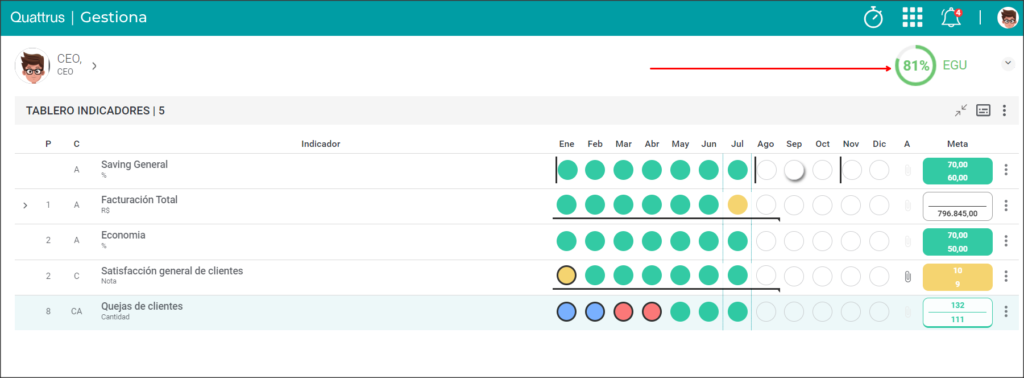Viewport: 1024px width, 378px height.
Task: Click attachment clip on Facturación Total row
Action: click(x=907, y=206)
